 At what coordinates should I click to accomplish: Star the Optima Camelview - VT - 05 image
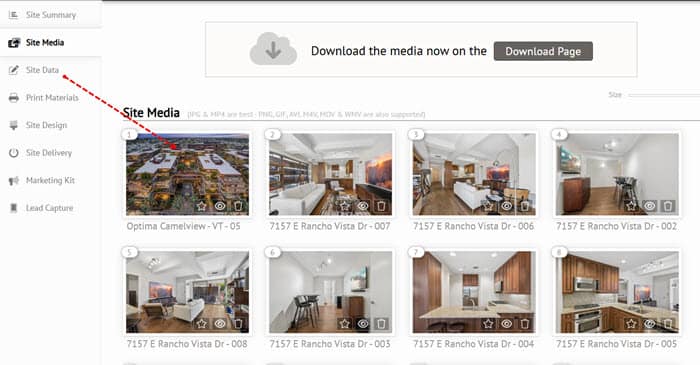[202, 206]
